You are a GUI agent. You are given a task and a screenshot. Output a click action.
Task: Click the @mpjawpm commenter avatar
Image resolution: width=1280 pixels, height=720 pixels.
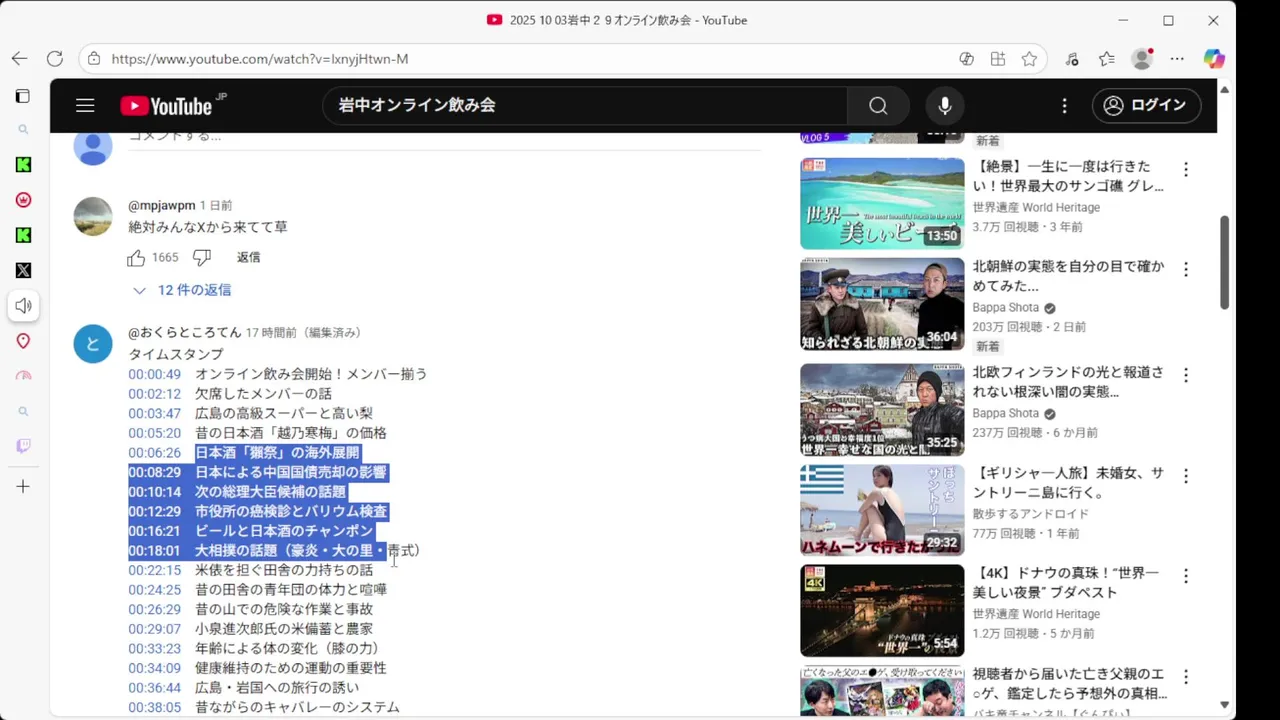pyautogui.click(x=93, y=217)
